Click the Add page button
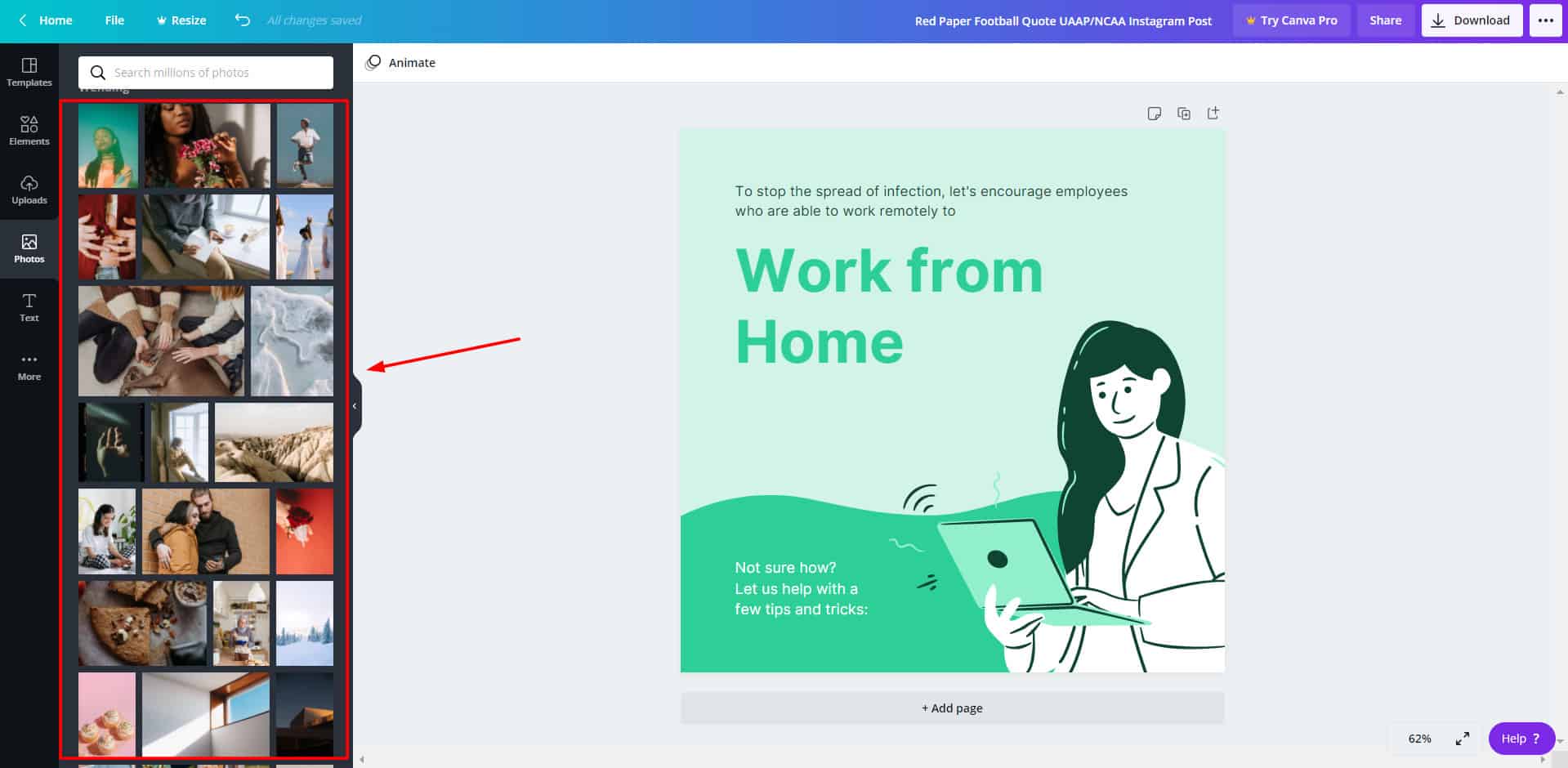Viewport: 1568px width, 768px height. (x=952, y=708)
